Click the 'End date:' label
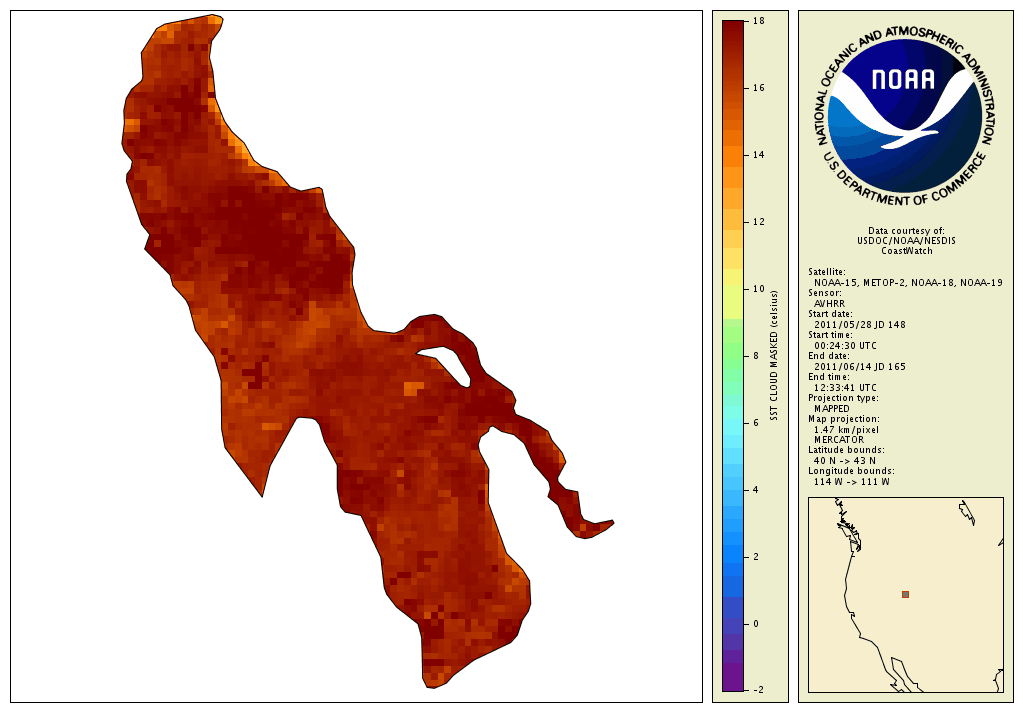 click(828, 356)
